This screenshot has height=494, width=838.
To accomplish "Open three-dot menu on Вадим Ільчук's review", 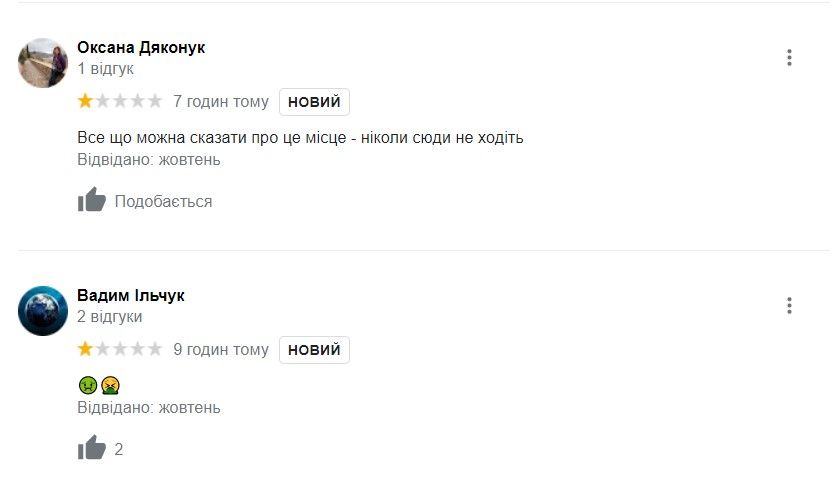I will pyautogui.click(x=789, y=306).
